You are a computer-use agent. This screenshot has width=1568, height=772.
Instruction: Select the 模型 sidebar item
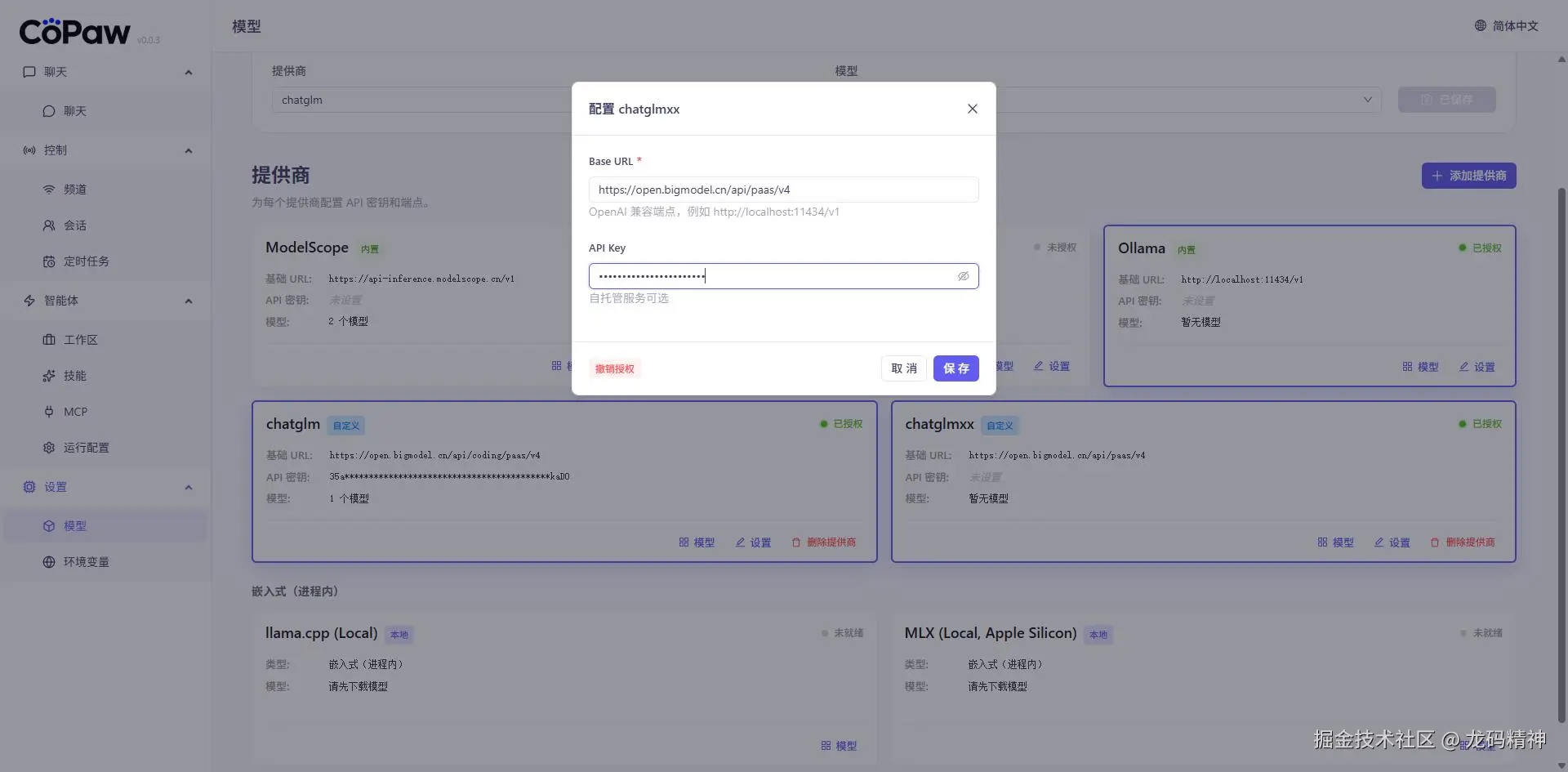pos(106,526)
